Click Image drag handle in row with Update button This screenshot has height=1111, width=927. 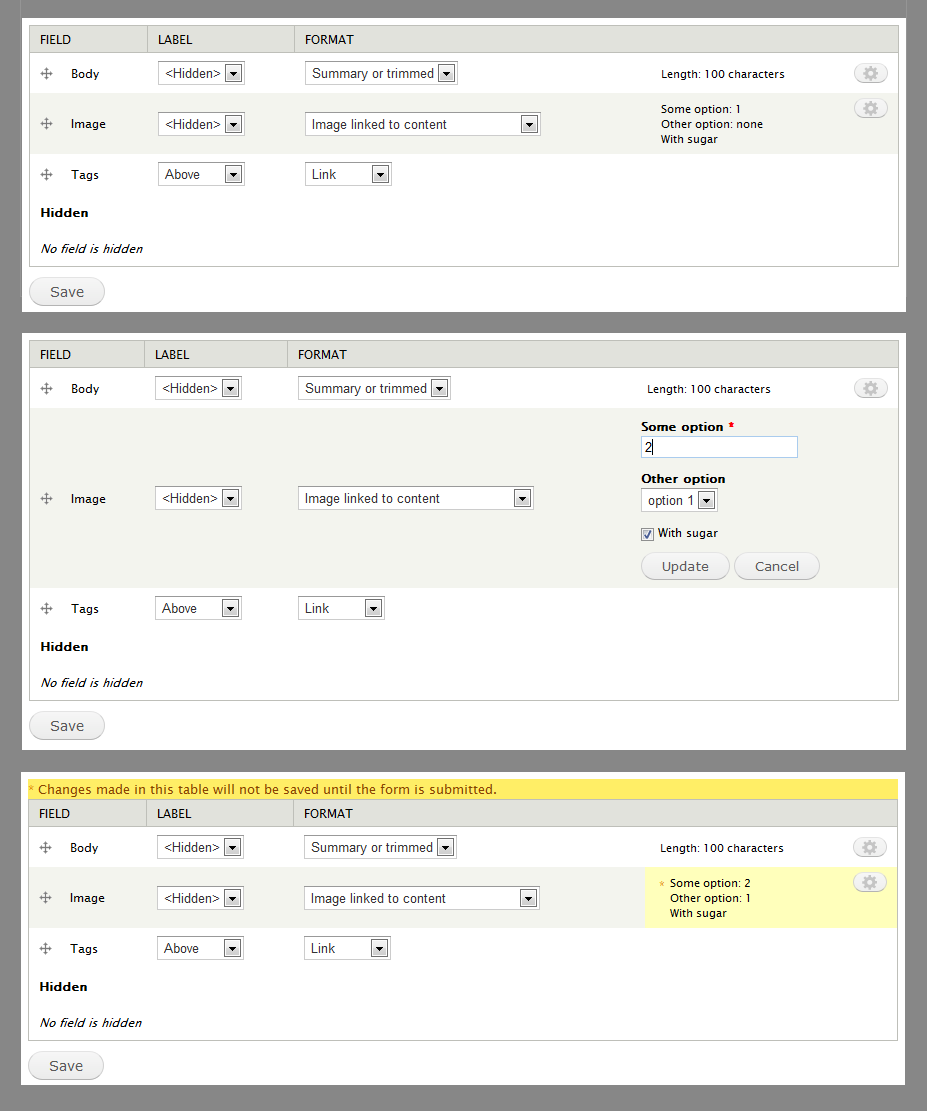(x=46, y=499)
